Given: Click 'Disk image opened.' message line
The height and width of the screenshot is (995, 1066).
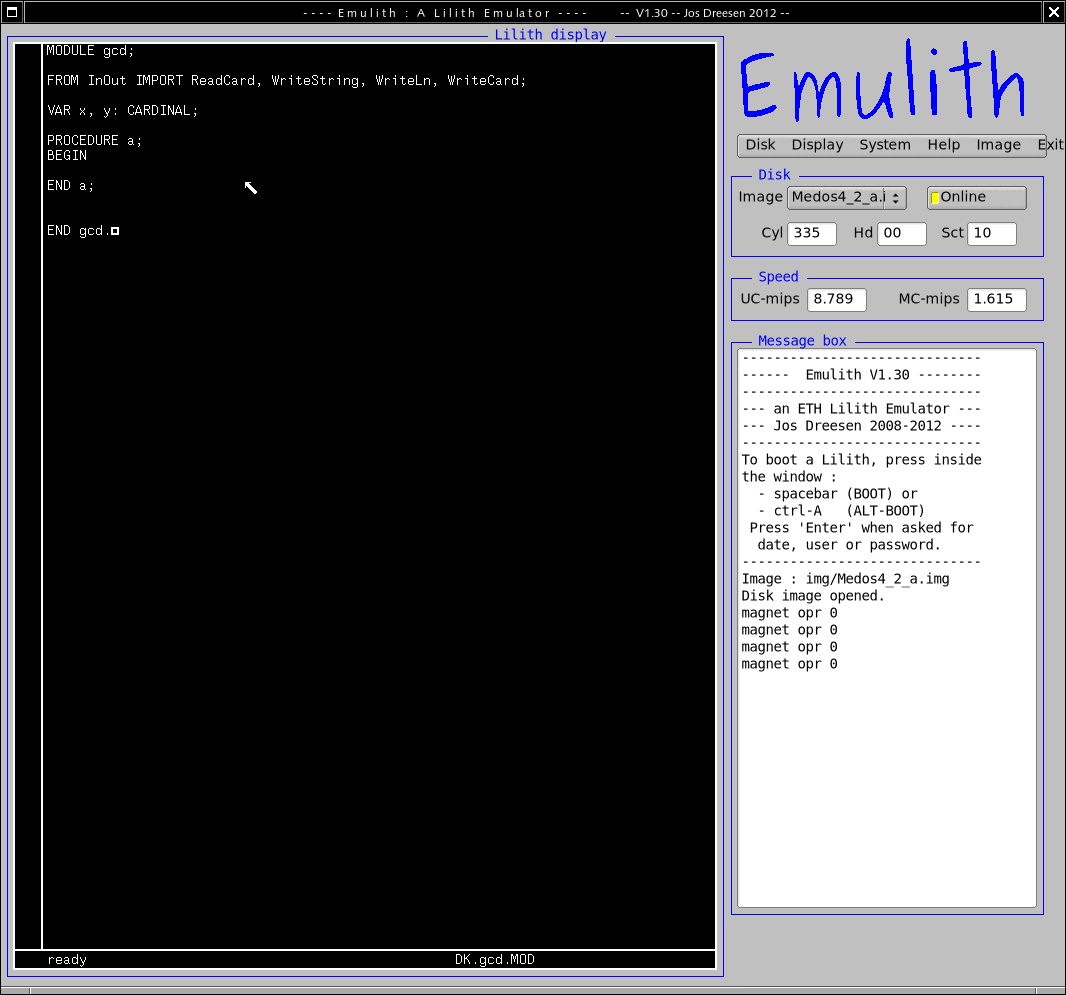Looking at the screenshot, I should point(813,596).
